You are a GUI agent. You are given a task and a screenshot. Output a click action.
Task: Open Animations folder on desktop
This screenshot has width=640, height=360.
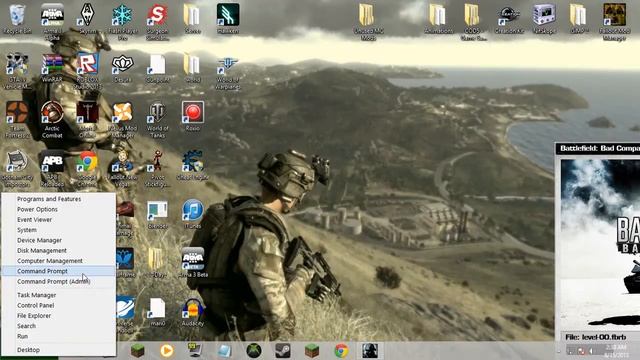click(x=438, y=19)
